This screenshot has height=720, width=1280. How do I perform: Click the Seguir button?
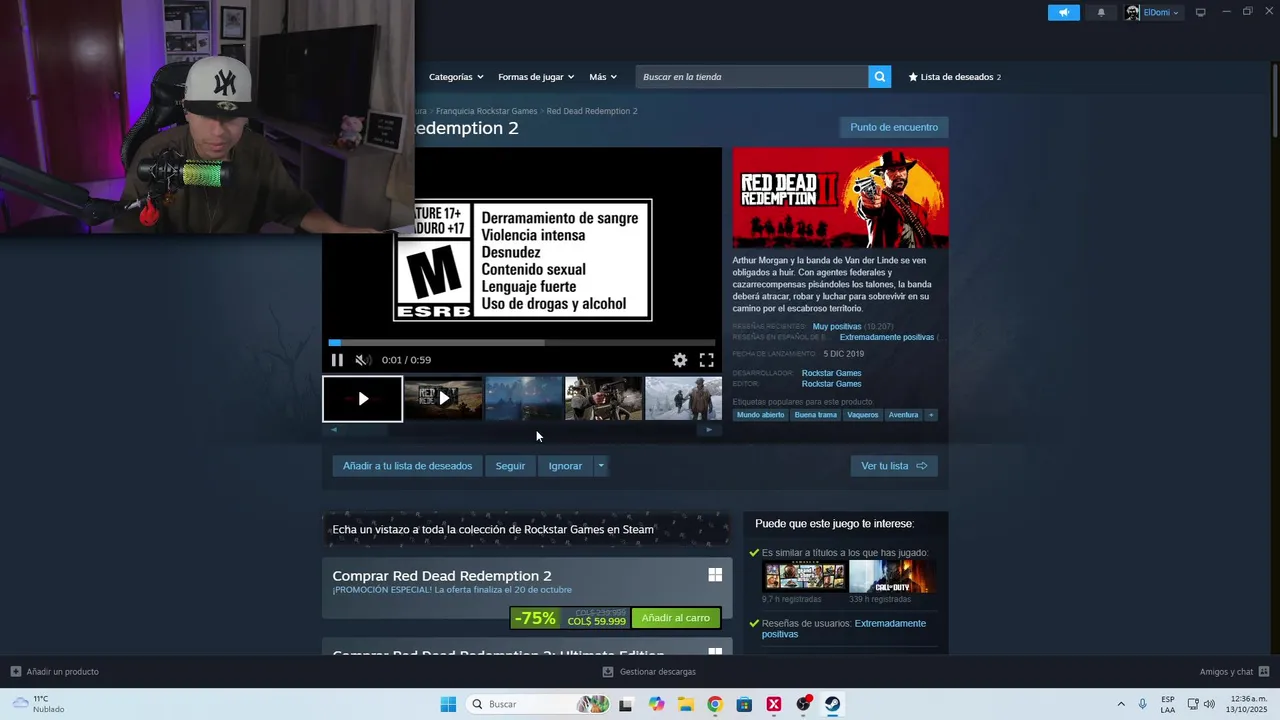coord(510,466)
